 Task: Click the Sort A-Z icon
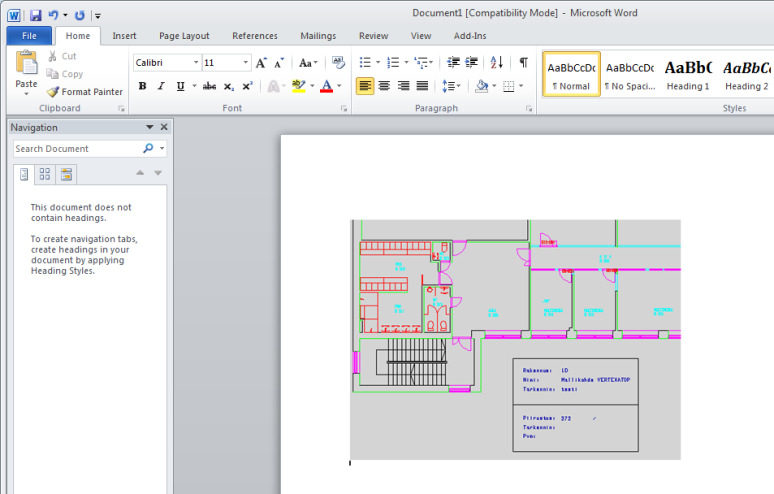[x=497, y=62]
